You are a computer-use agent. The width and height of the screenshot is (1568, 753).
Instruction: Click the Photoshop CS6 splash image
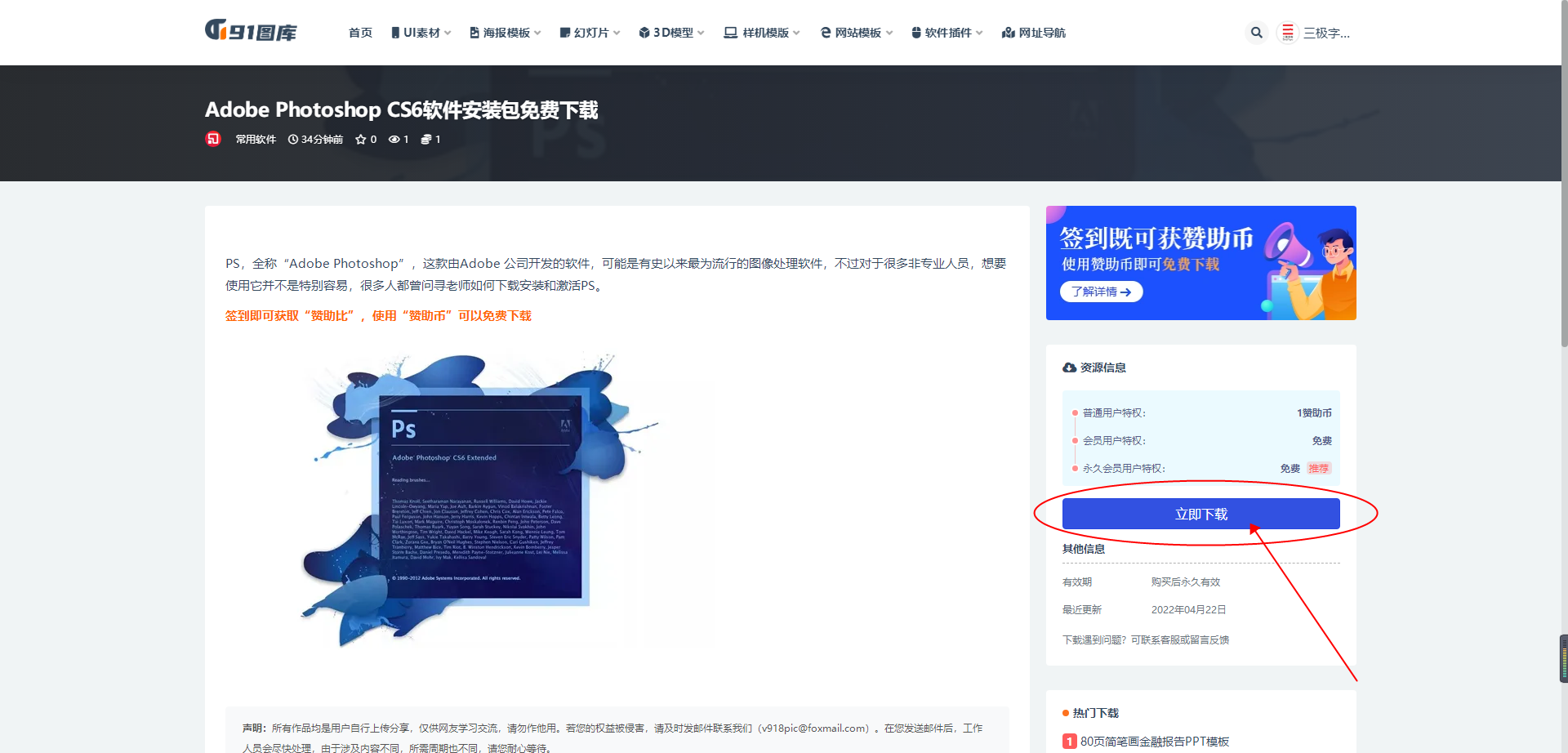click(x=480, y=498)
